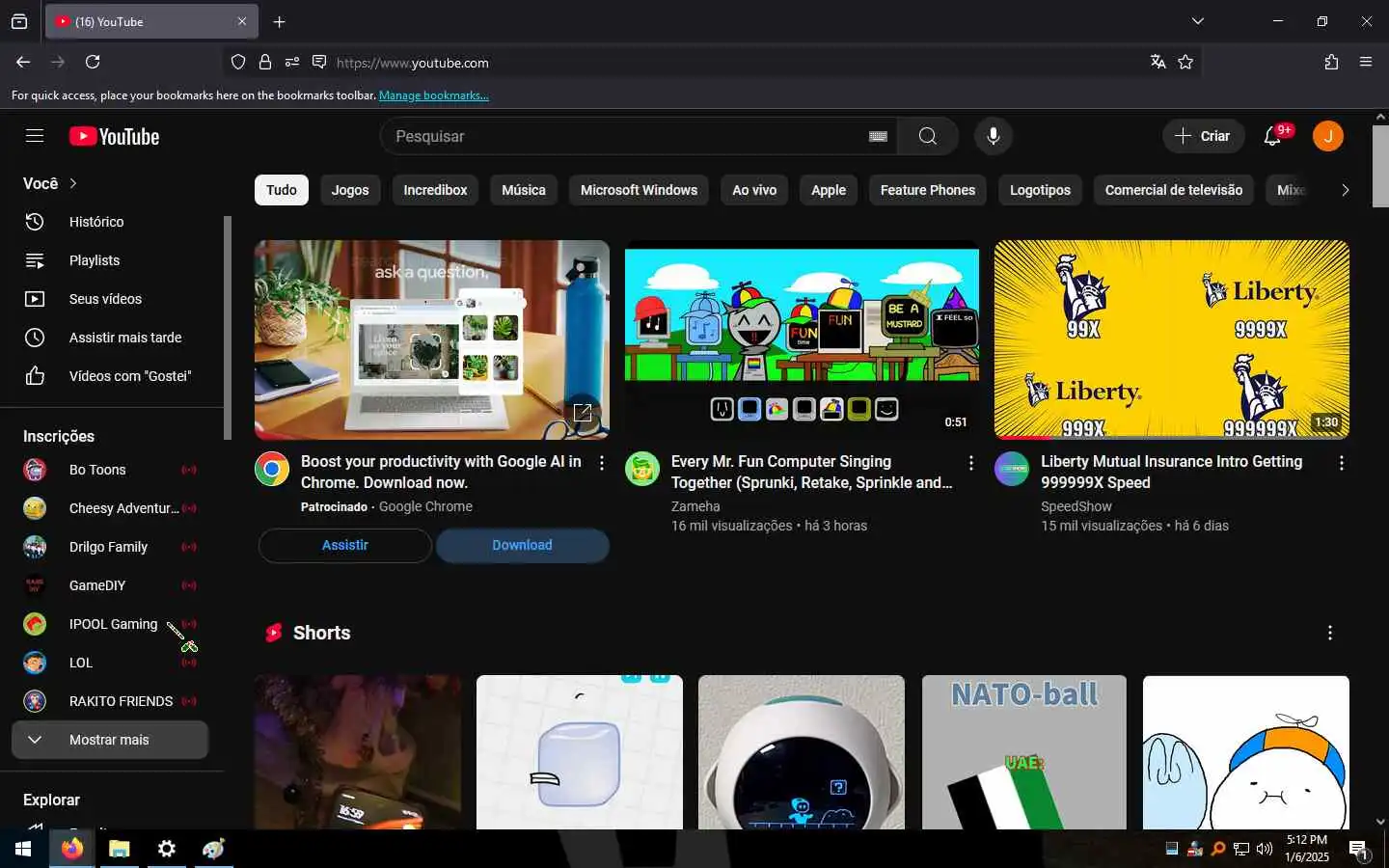Click the Criar button
The width and height of the screenshot is (1389, 868).
tap(1203, 136)
